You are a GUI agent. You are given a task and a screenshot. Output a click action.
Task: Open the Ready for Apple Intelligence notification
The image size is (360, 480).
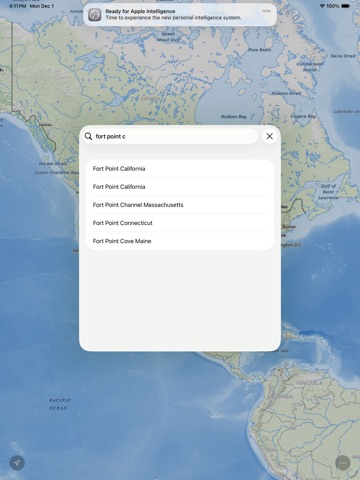click(180, 14)
